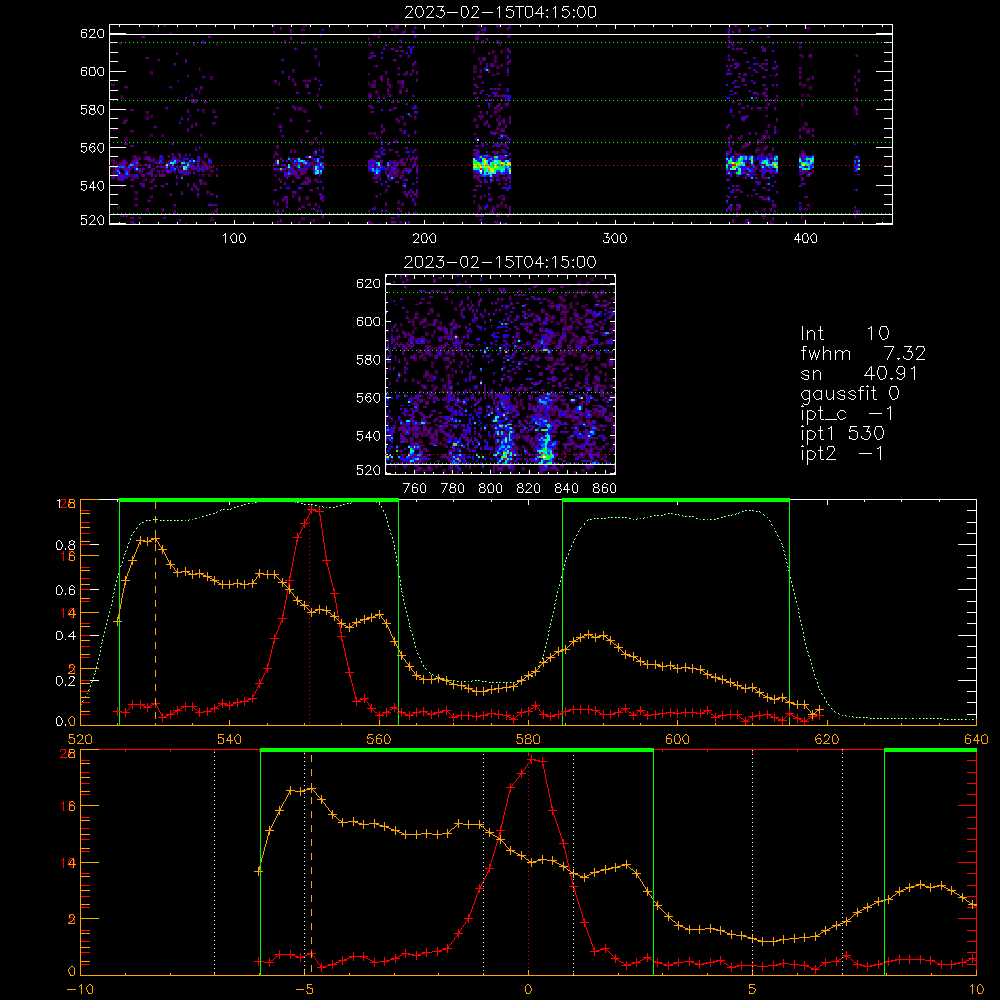Click the bright vertical streak near 830 in middle image
This screenshot has height=1000, width=1000.
click(x=545, y=434)
